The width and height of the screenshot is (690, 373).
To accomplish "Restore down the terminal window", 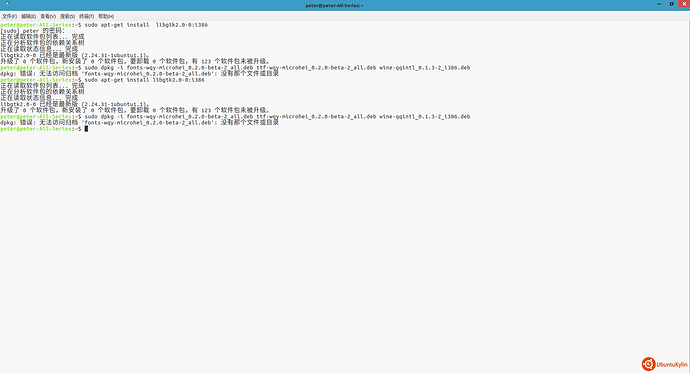I will tap(672, 4).
